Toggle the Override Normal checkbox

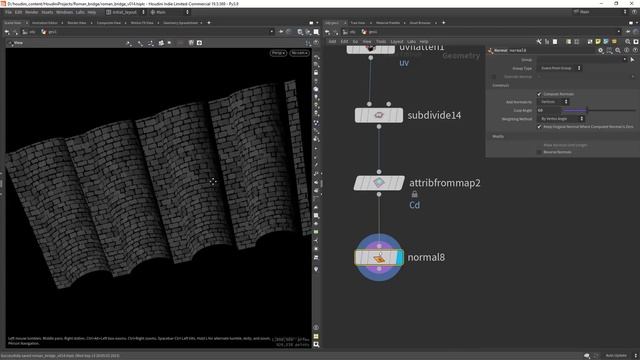[x=494, y=77]
